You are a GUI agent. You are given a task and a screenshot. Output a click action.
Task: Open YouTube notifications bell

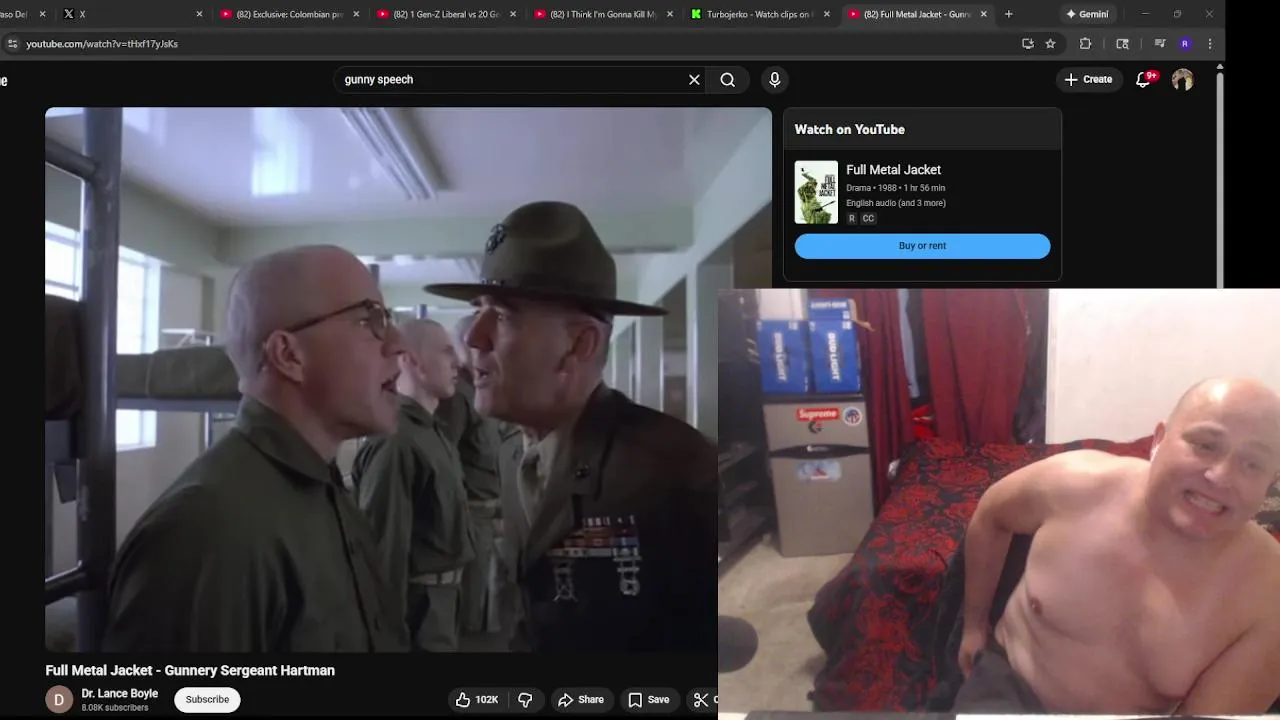1144,79
